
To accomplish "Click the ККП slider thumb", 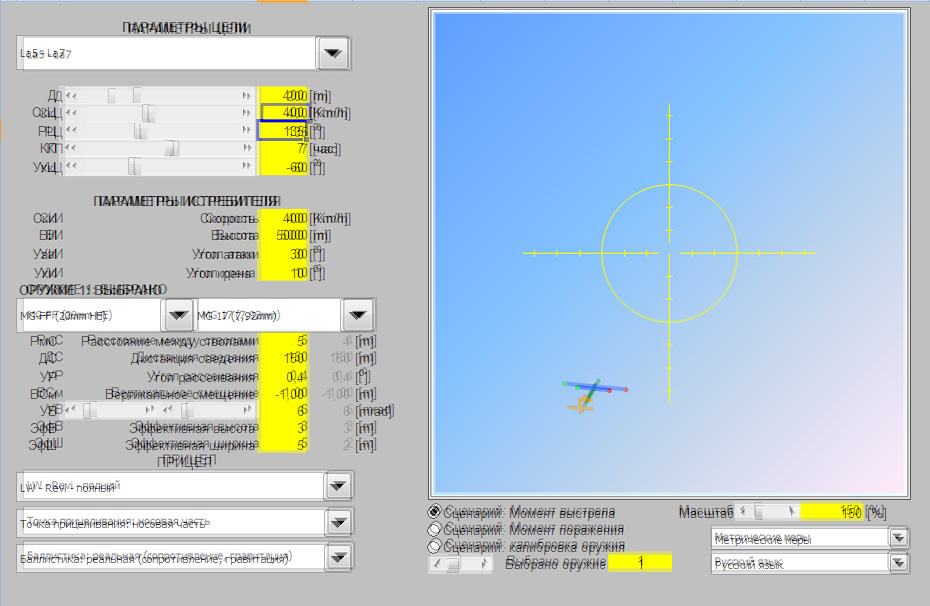I will click(x=171, y=148).
